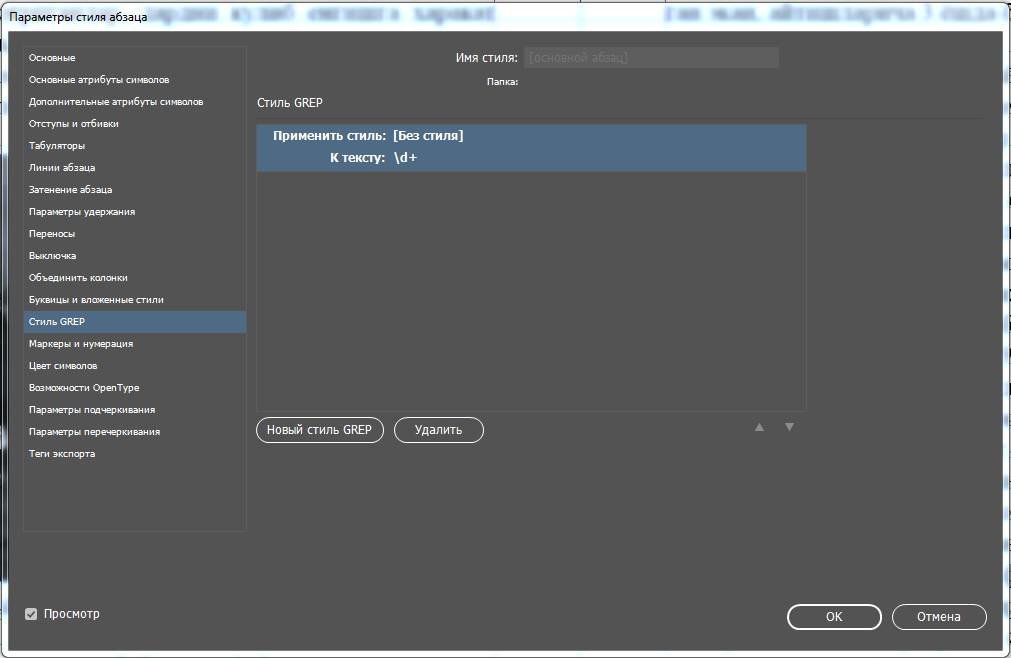Click the Удалить button

tap(438, 430)
